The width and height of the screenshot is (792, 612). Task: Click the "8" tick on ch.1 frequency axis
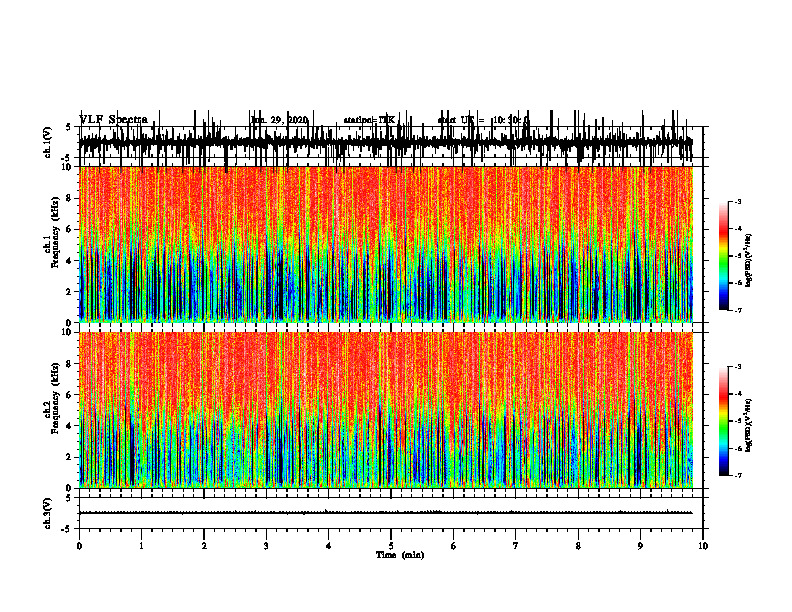click(70, 198)
